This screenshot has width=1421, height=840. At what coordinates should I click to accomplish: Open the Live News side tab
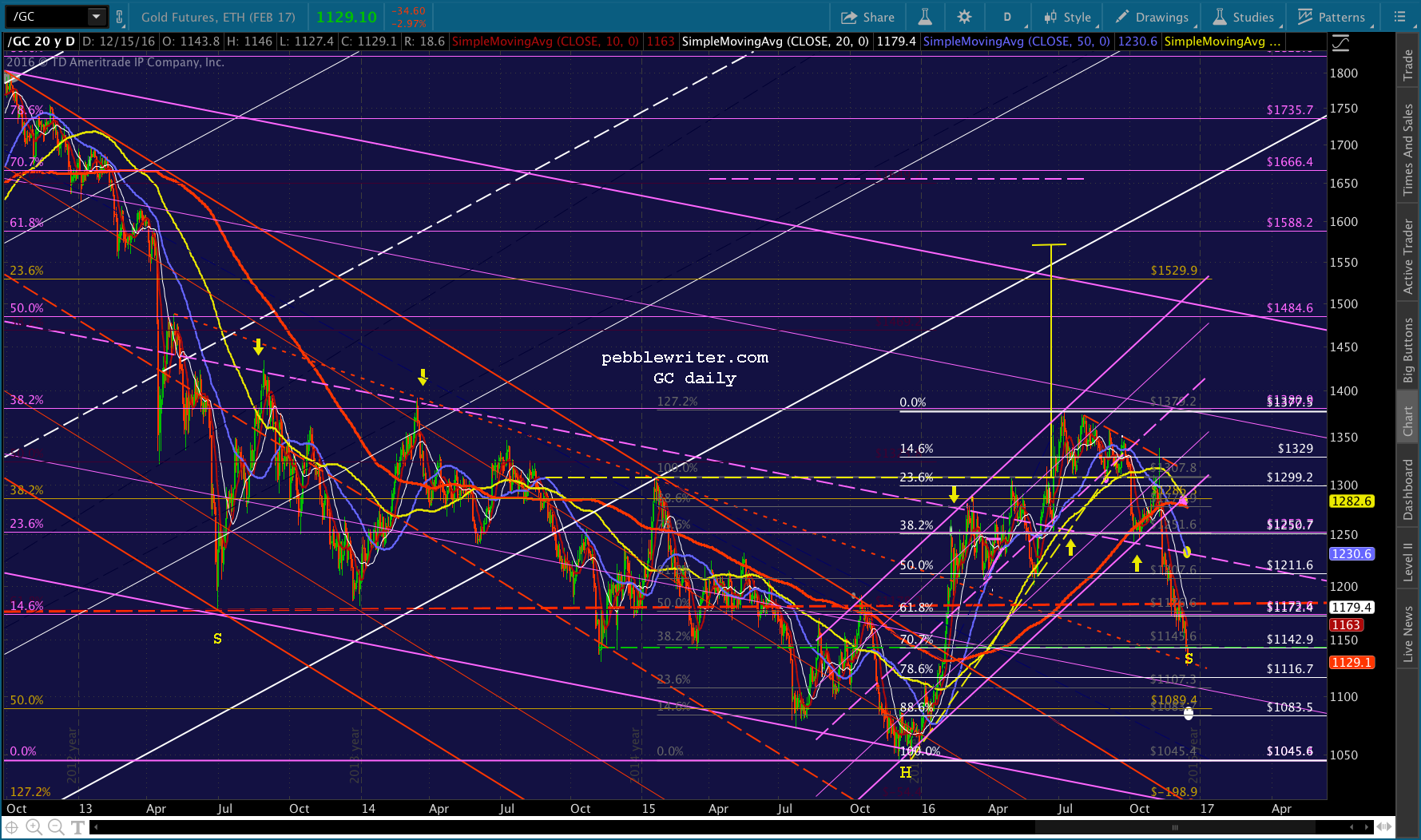tap(1407, 634)
